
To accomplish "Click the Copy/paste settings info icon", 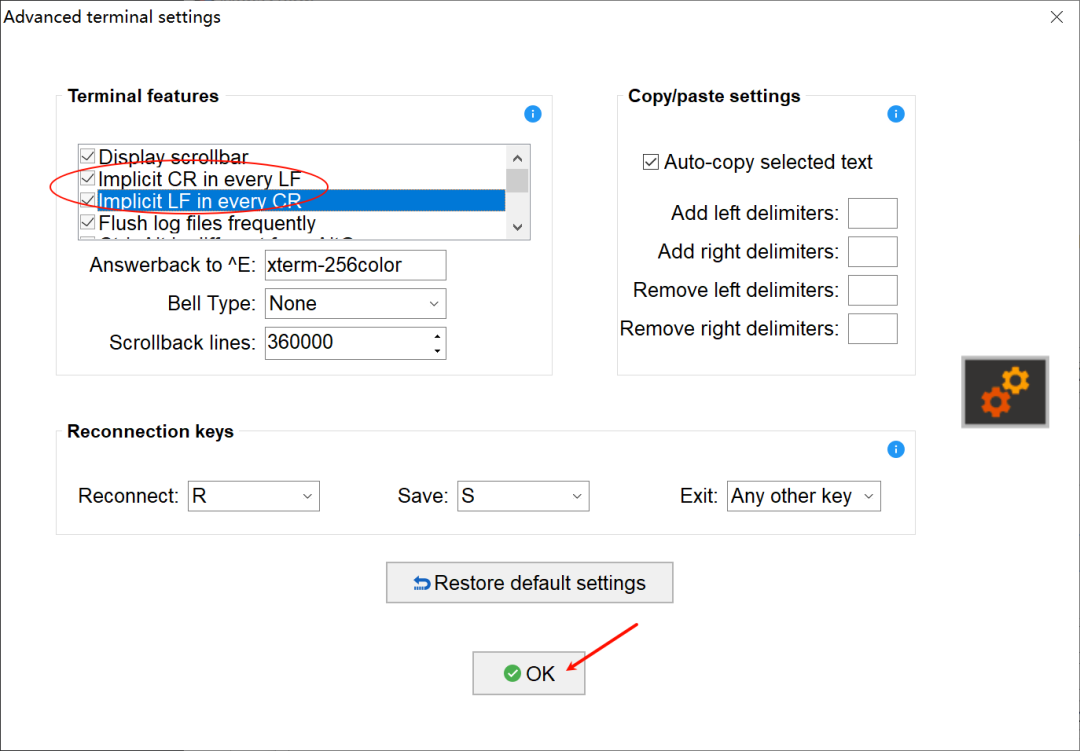I will click(895, 114).
